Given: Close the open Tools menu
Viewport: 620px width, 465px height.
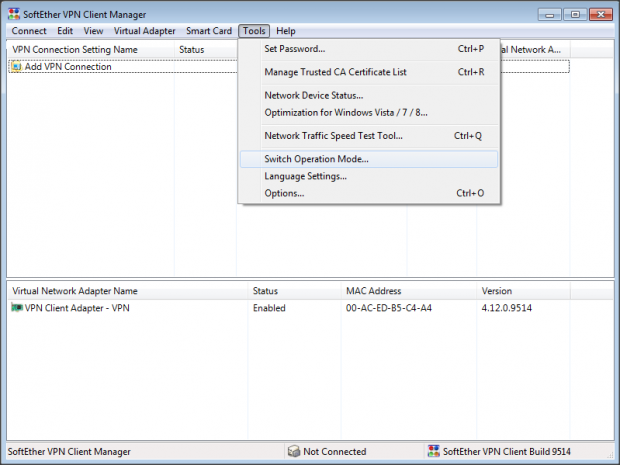Looking at the screenshot, I should pyautogui.click(x=254, y=31).
